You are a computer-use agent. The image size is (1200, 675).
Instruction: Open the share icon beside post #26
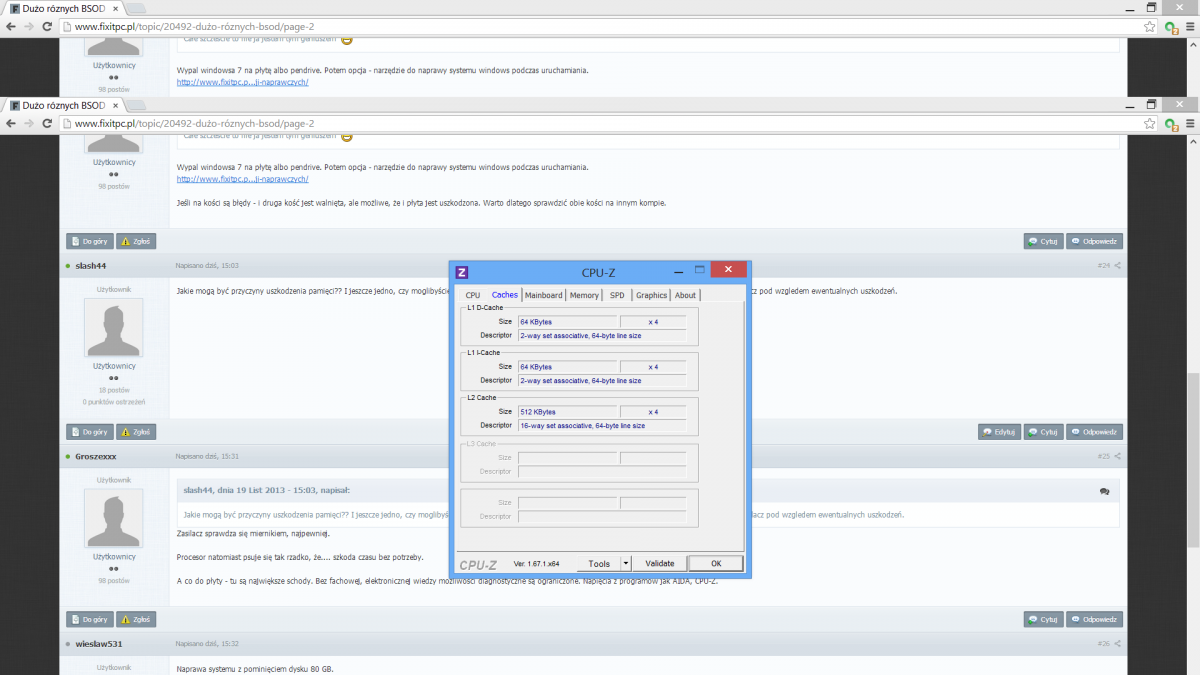1118,644
